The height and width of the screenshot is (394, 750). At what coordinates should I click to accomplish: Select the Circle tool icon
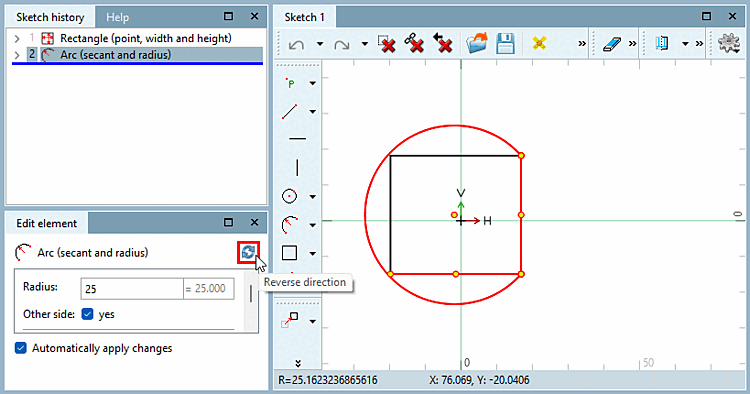pos(289,196)
